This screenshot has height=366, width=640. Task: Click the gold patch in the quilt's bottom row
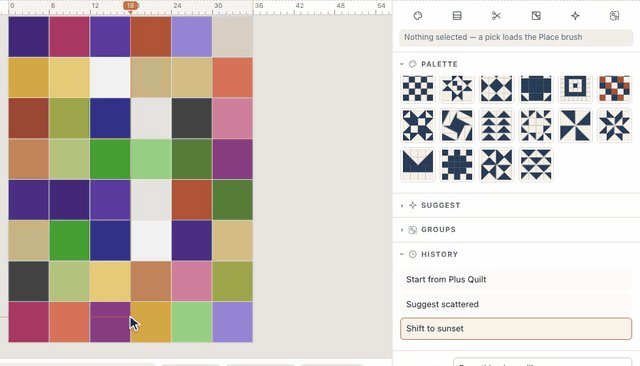(x=151, y=322)
